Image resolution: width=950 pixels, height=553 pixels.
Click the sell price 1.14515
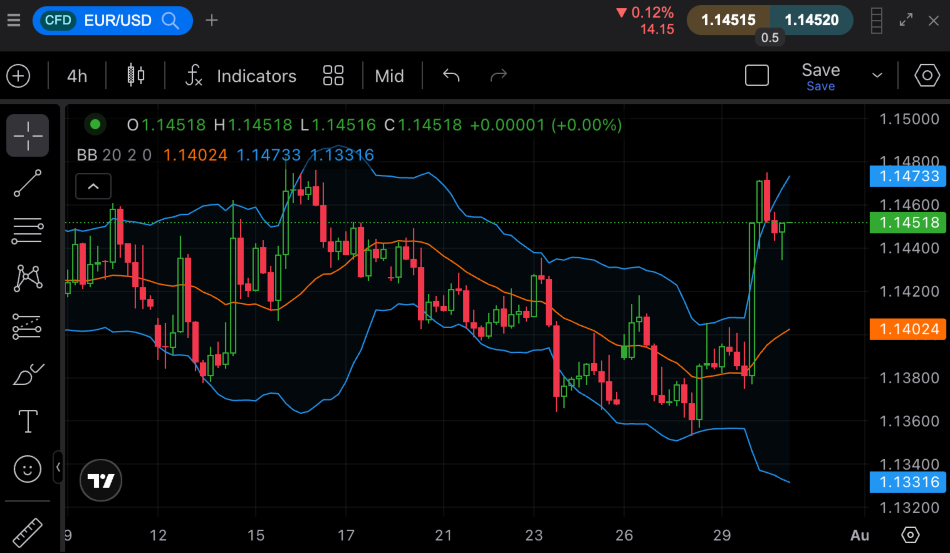(x=728, y=20)
